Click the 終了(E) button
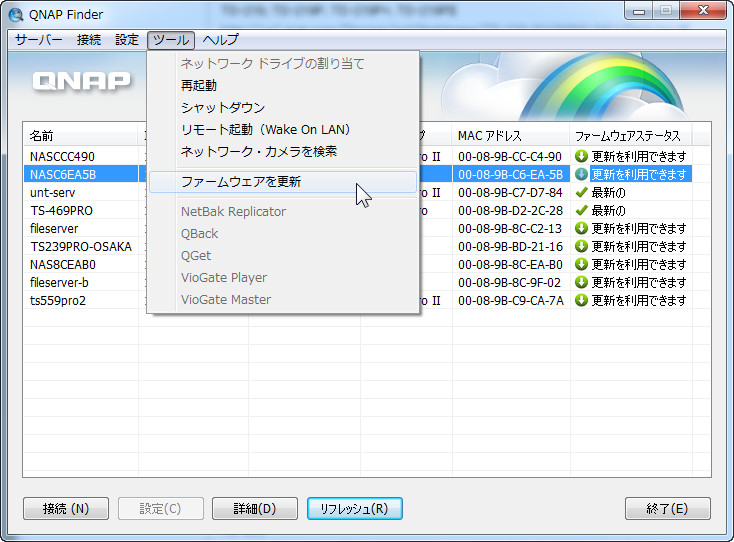Screen dimensions: 734x542 pos(668,508)
